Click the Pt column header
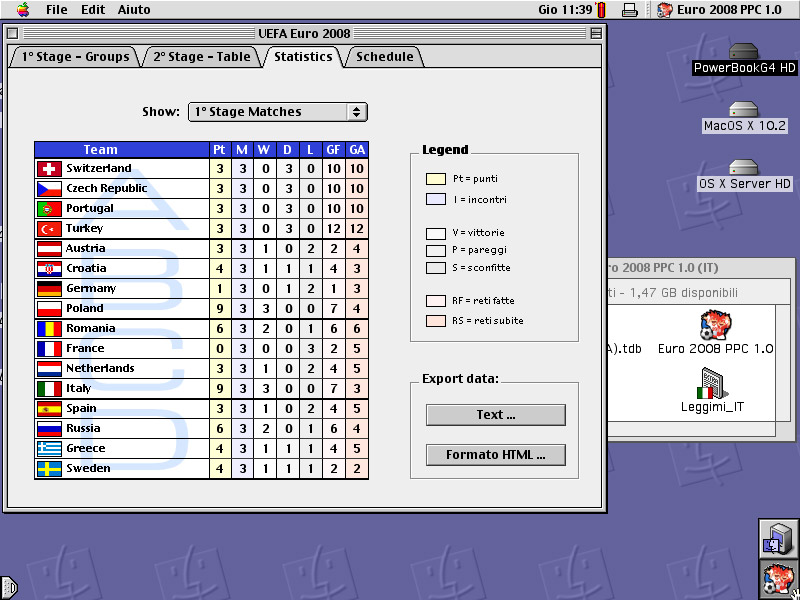 (x=219, y=150)
